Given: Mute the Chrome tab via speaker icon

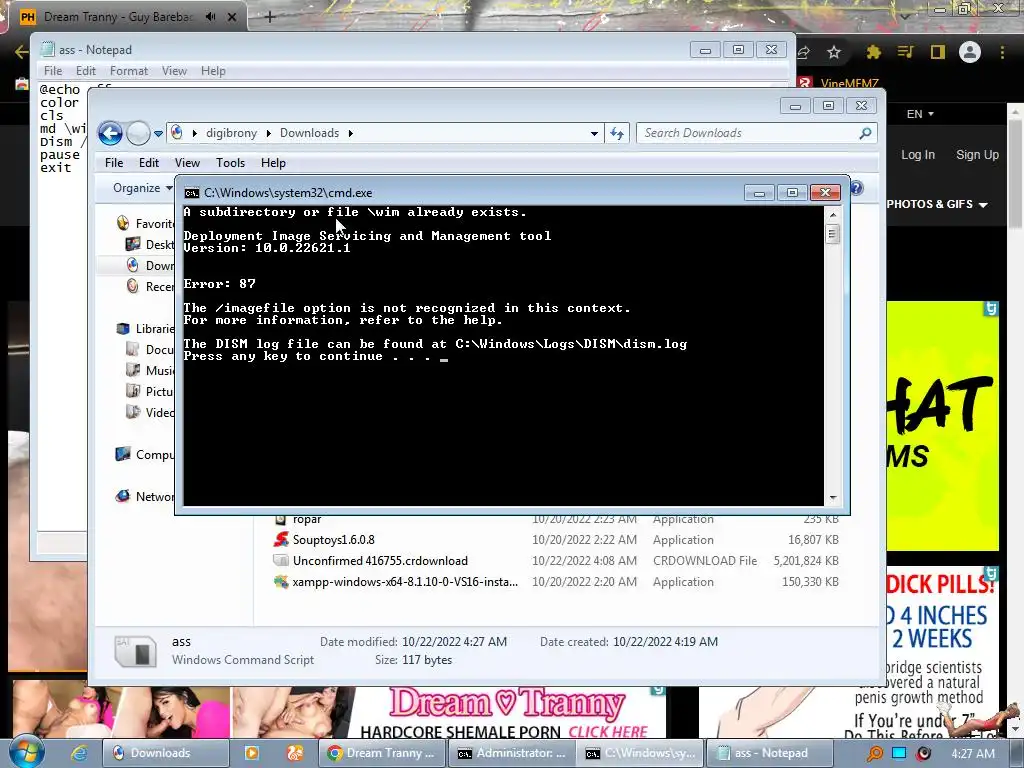Looking at the screenshot, I should [210, 17].
